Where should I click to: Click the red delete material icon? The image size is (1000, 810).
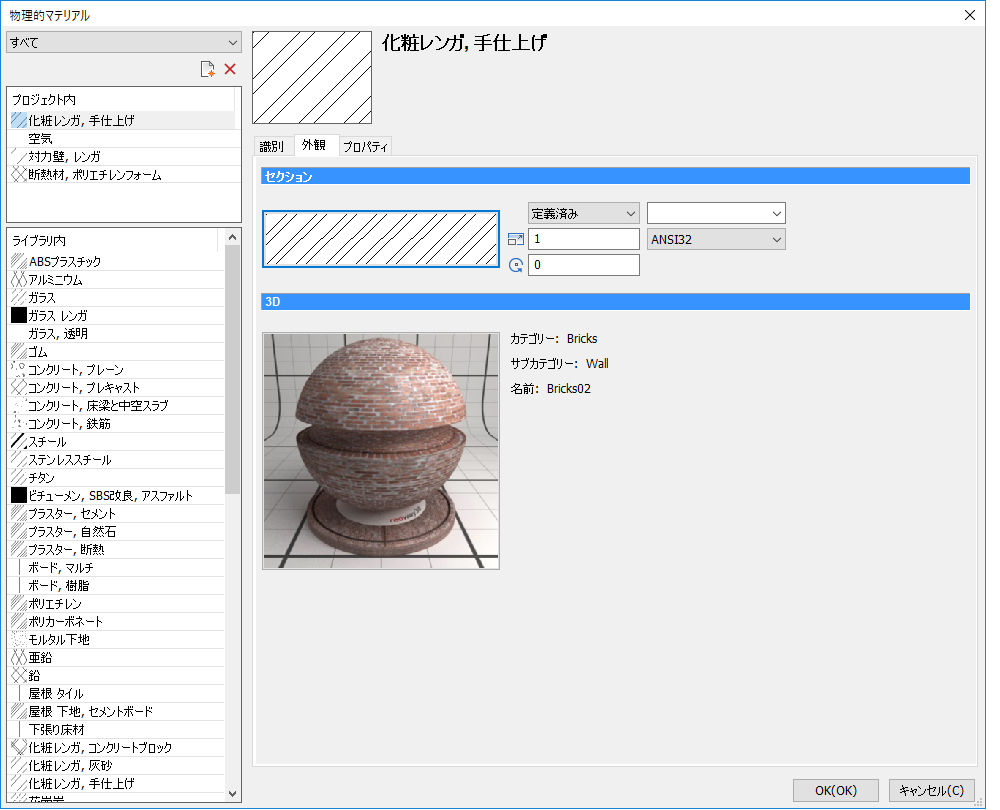(230, 69)
